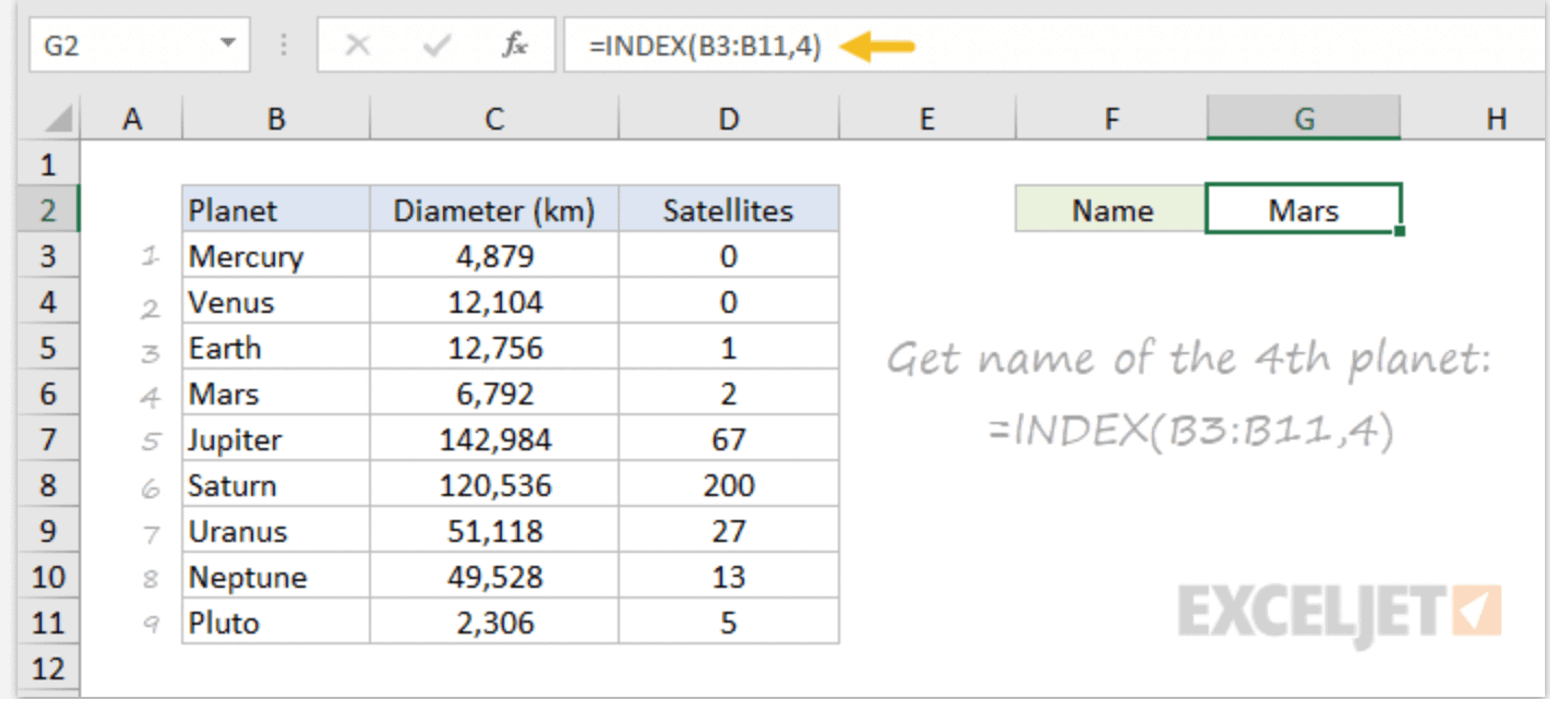Click the Insert Function fx icon

[x=515, y=46]
